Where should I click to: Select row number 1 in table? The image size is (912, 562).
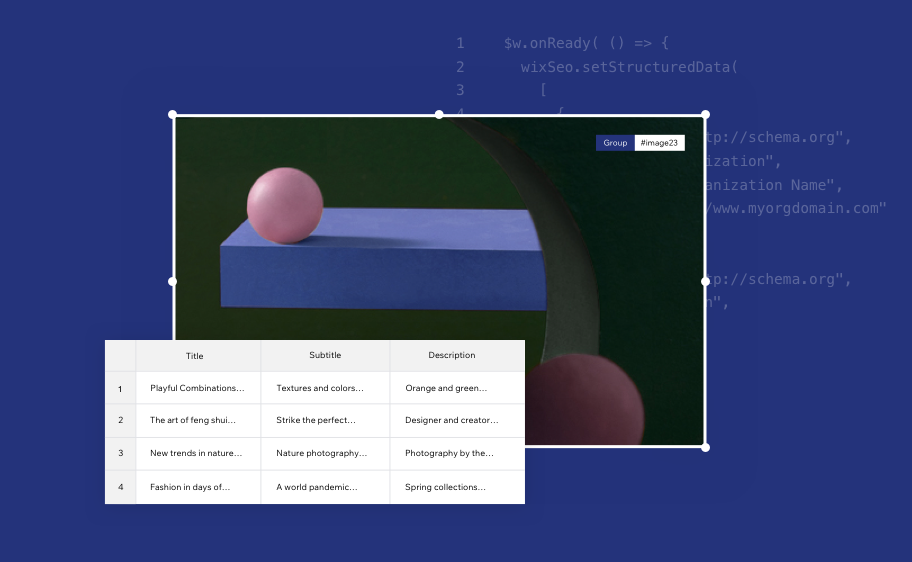click(120, 388)
